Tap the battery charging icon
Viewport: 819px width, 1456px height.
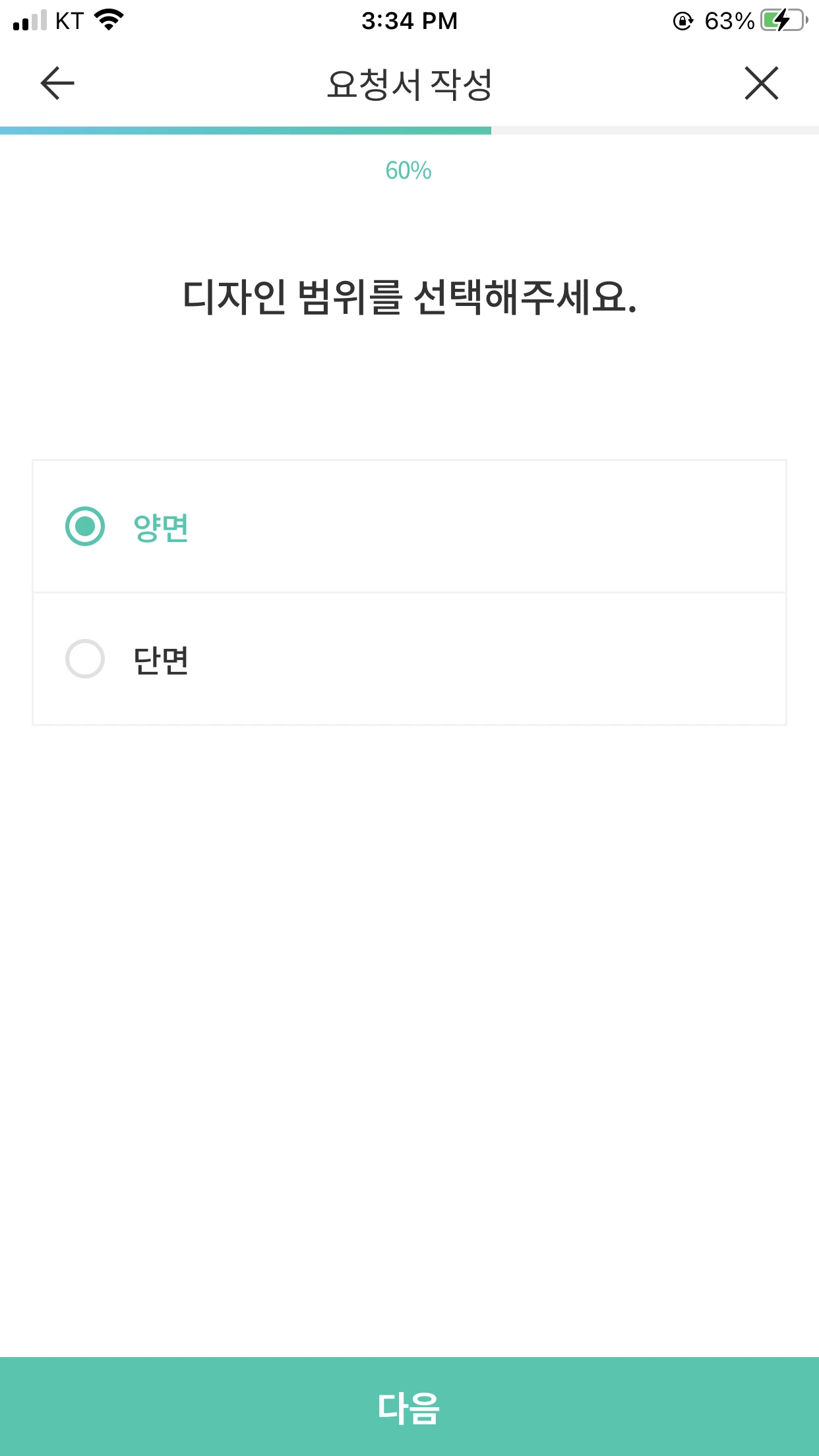784,20
